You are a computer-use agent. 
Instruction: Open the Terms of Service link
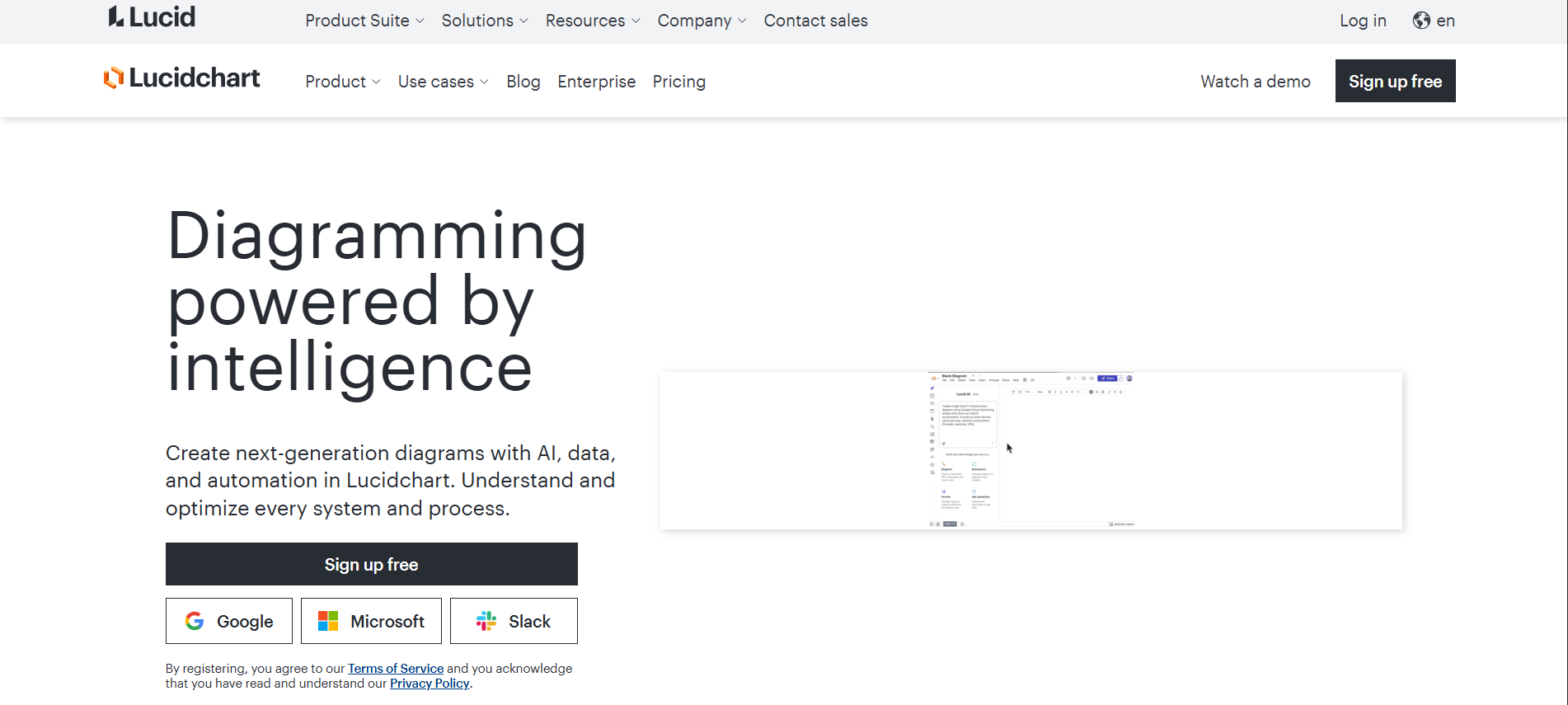(x=396, y=669)
